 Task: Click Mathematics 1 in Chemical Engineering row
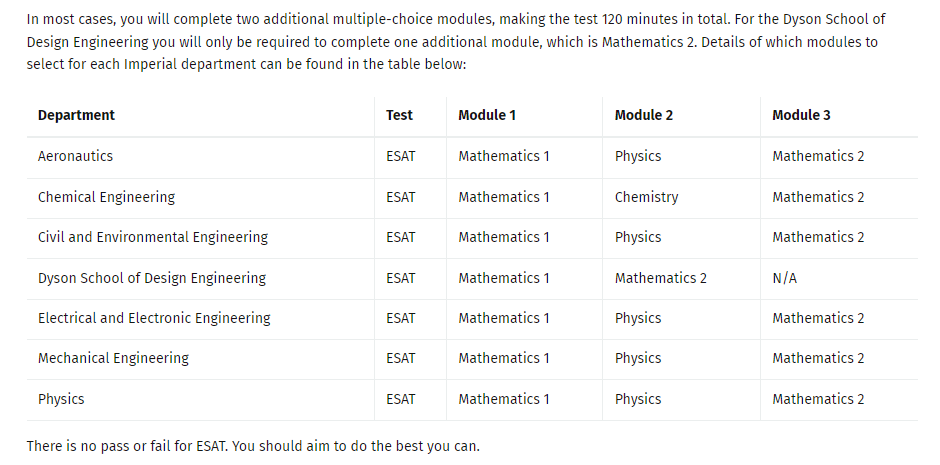click(x=504, y=197)
